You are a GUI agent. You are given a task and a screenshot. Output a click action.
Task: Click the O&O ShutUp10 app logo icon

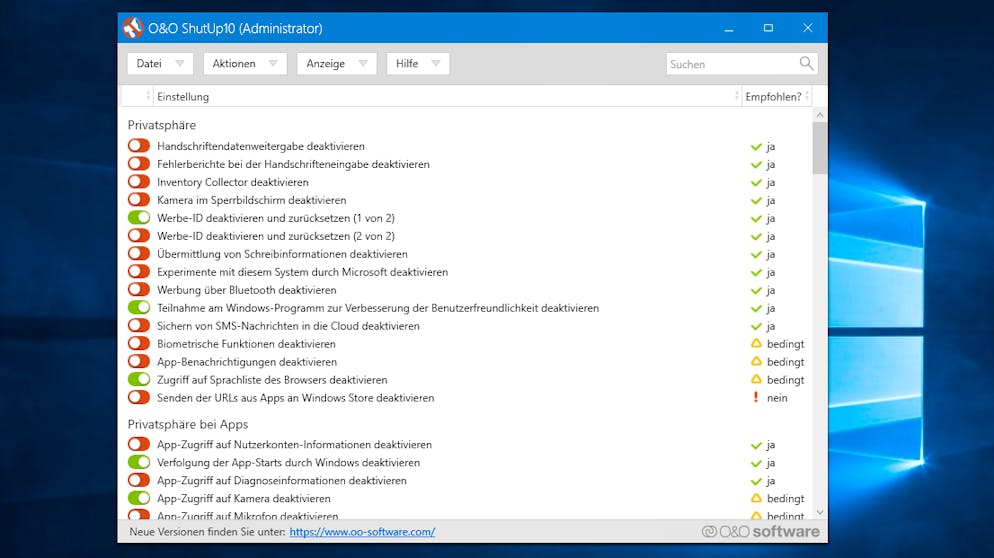[x=132, y=28]
